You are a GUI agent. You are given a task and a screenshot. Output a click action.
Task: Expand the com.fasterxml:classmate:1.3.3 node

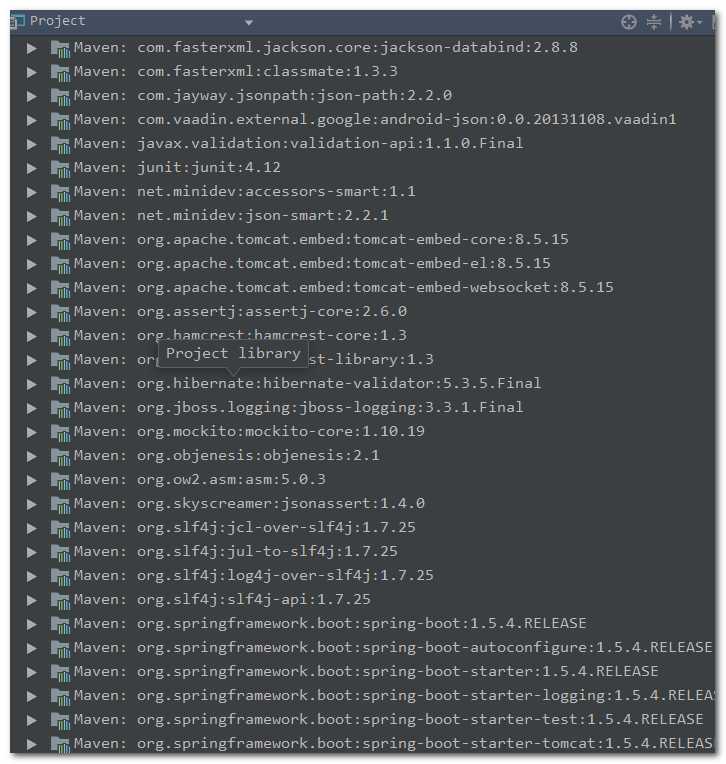pos(32,72)
